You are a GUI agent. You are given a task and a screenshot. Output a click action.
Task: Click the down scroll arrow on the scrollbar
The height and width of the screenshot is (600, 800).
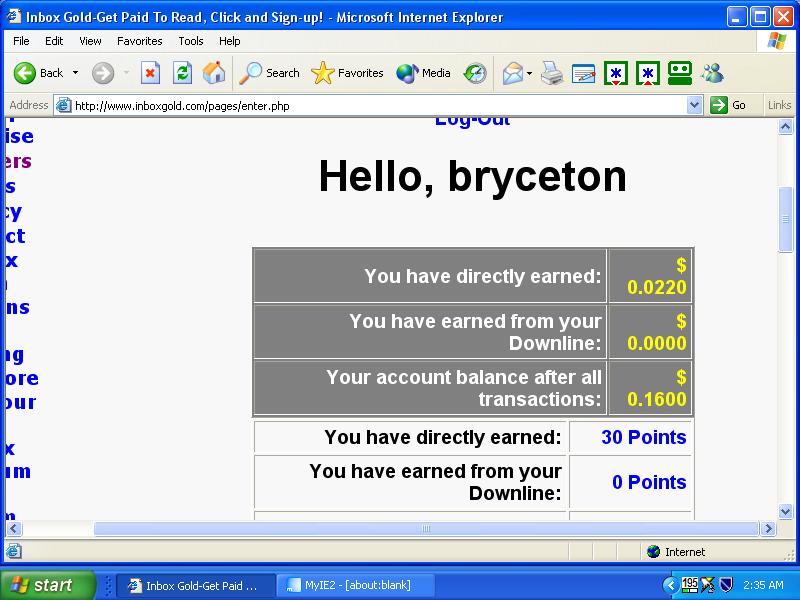785,511
